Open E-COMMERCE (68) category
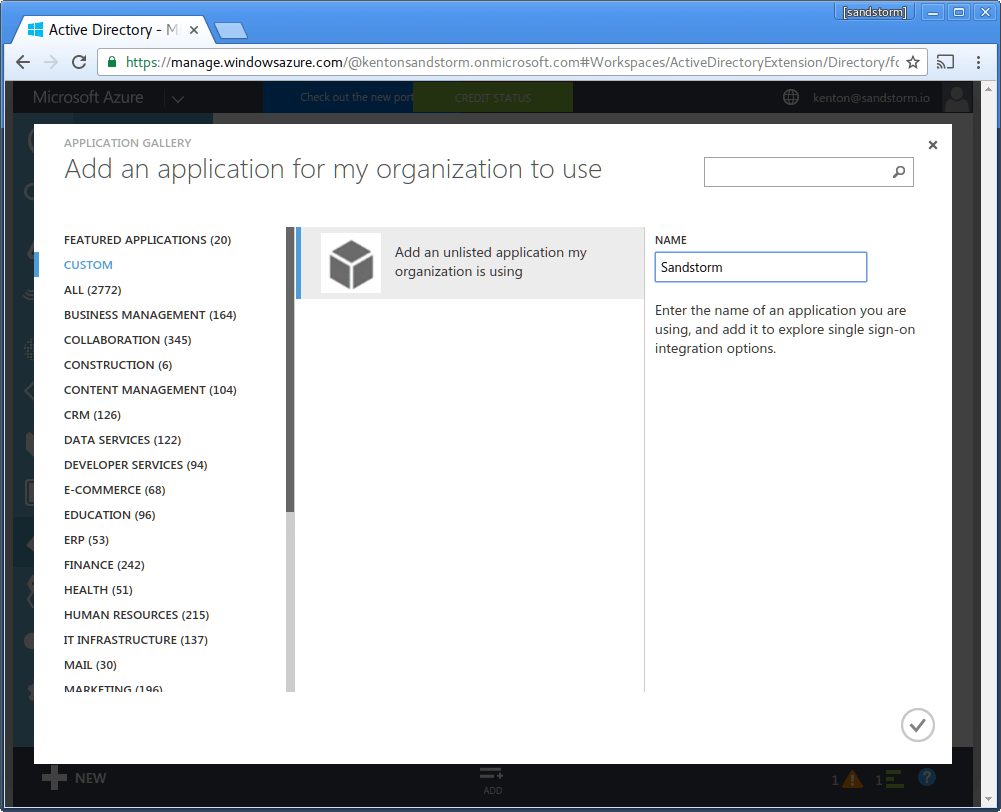This screenshot has width=1001, height=812. point(114,490)
